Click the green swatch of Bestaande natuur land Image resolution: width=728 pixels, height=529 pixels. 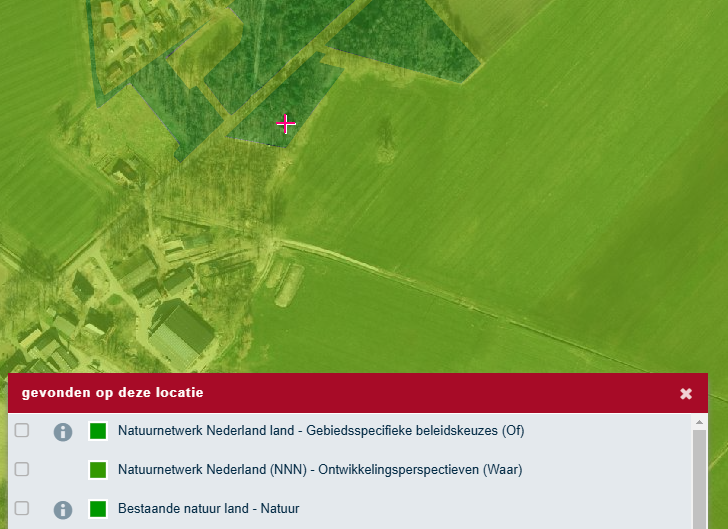[98, 509]
